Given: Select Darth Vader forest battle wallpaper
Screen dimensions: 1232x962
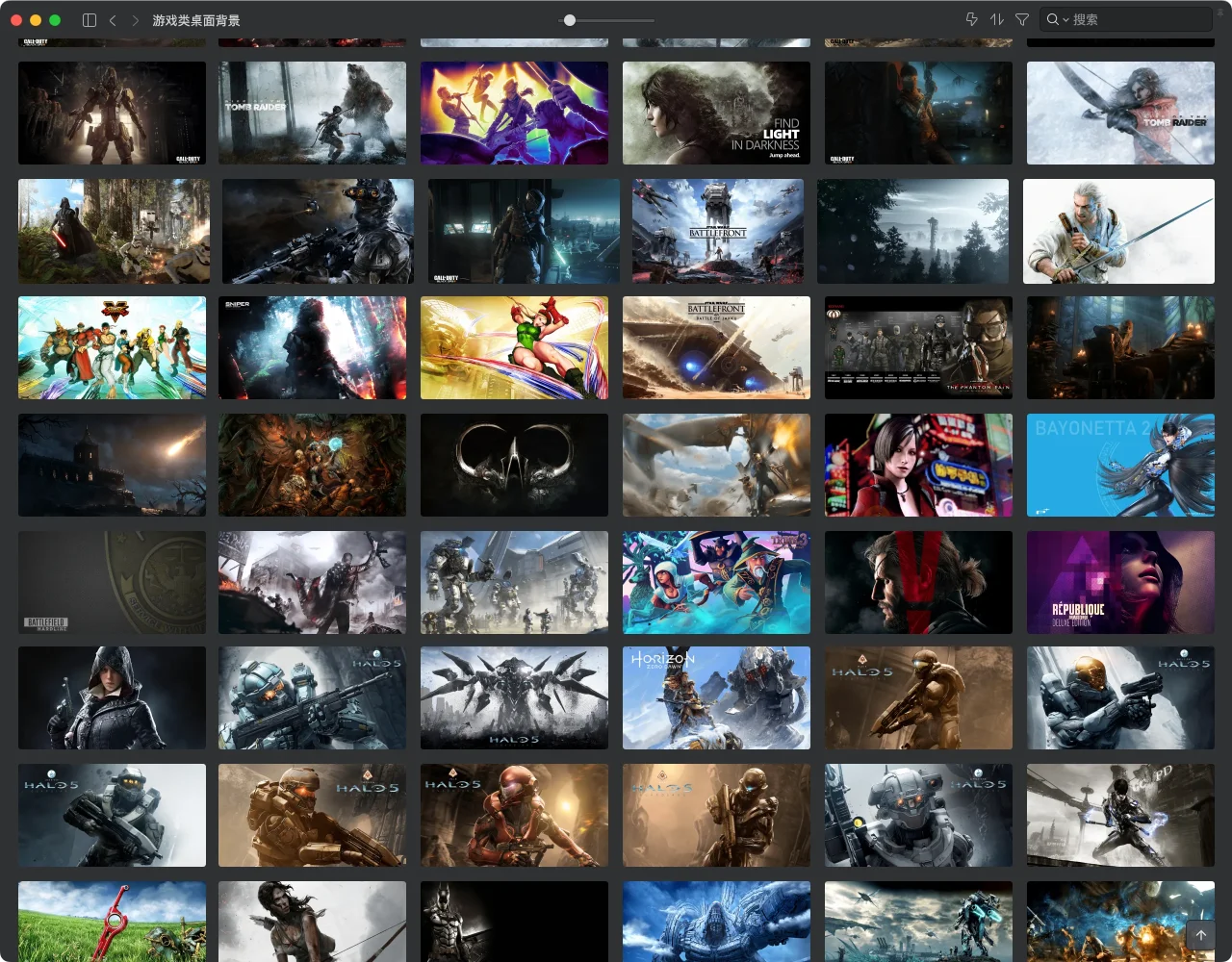Looking at the screenshot, I should [114, 231].
